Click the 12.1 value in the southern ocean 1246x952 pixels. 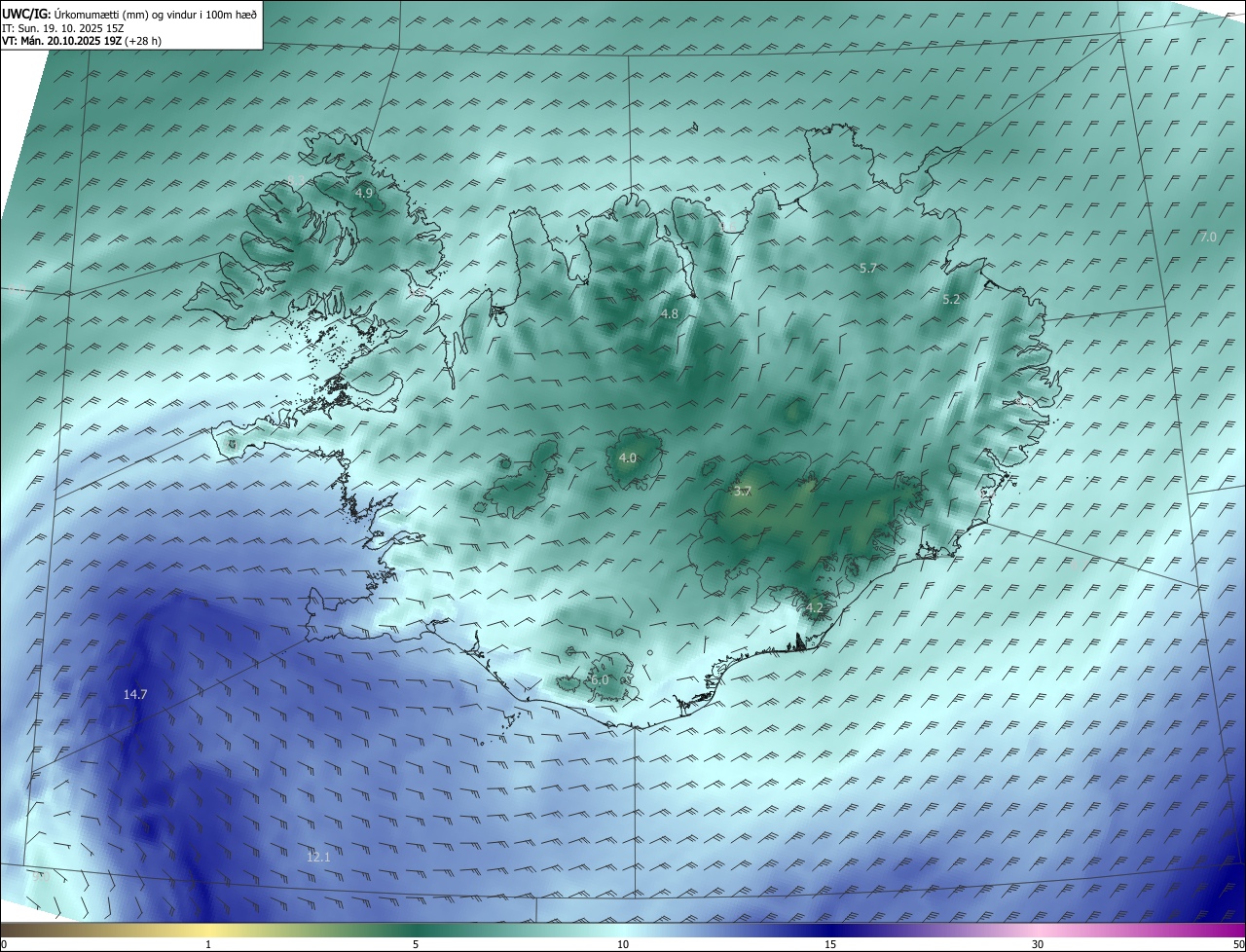[x=318, y=857]
